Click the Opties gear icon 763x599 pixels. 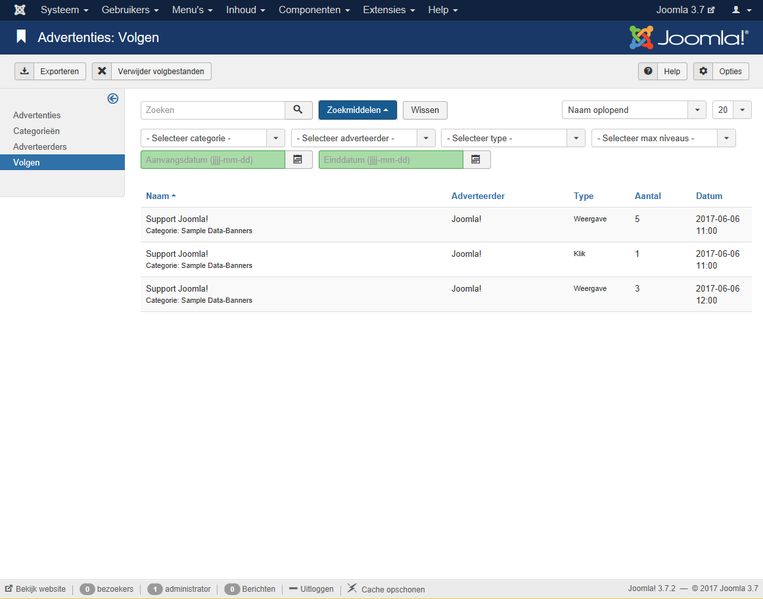[703, 71]
